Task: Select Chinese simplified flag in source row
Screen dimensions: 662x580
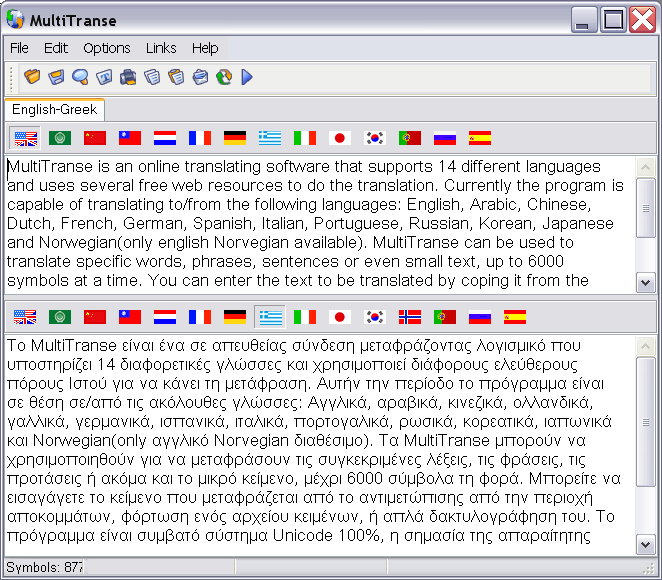Action: (95, 138)
